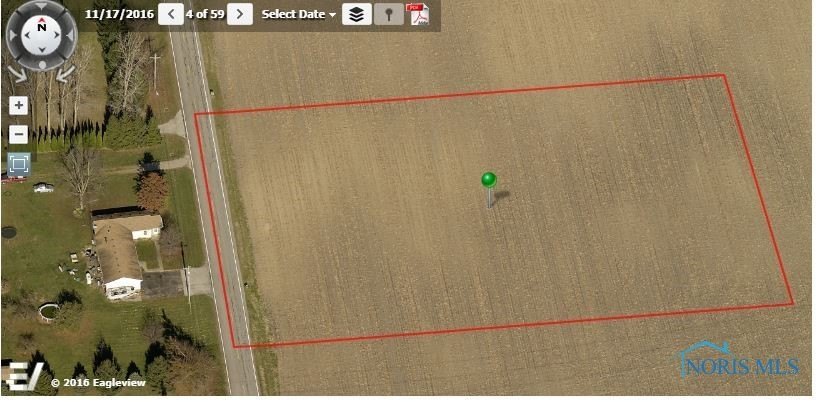Pan right with the compass inner right arrow
816x402 pixels.
click(57, 36)
